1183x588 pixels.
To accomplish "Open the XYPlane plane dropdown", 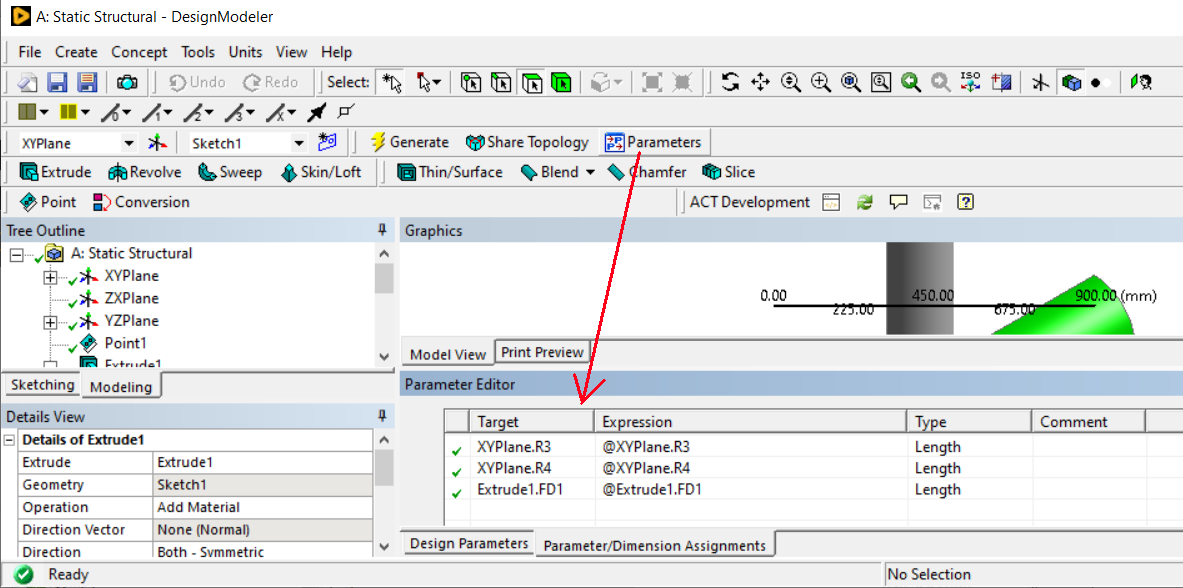I will click(x=129, y=143).
